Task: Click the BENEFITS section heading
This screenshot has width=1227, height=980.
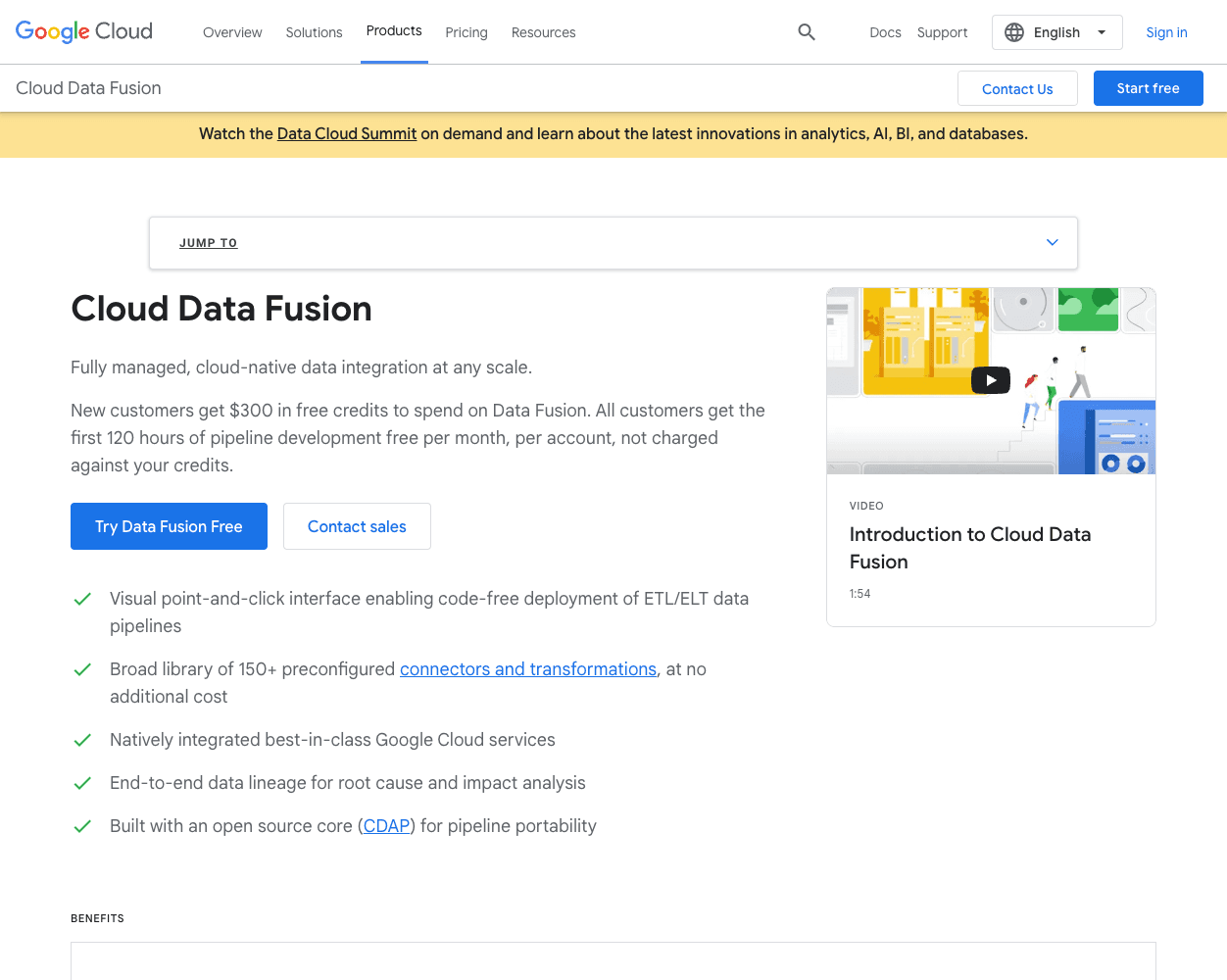Action: [x=97, y=918]
